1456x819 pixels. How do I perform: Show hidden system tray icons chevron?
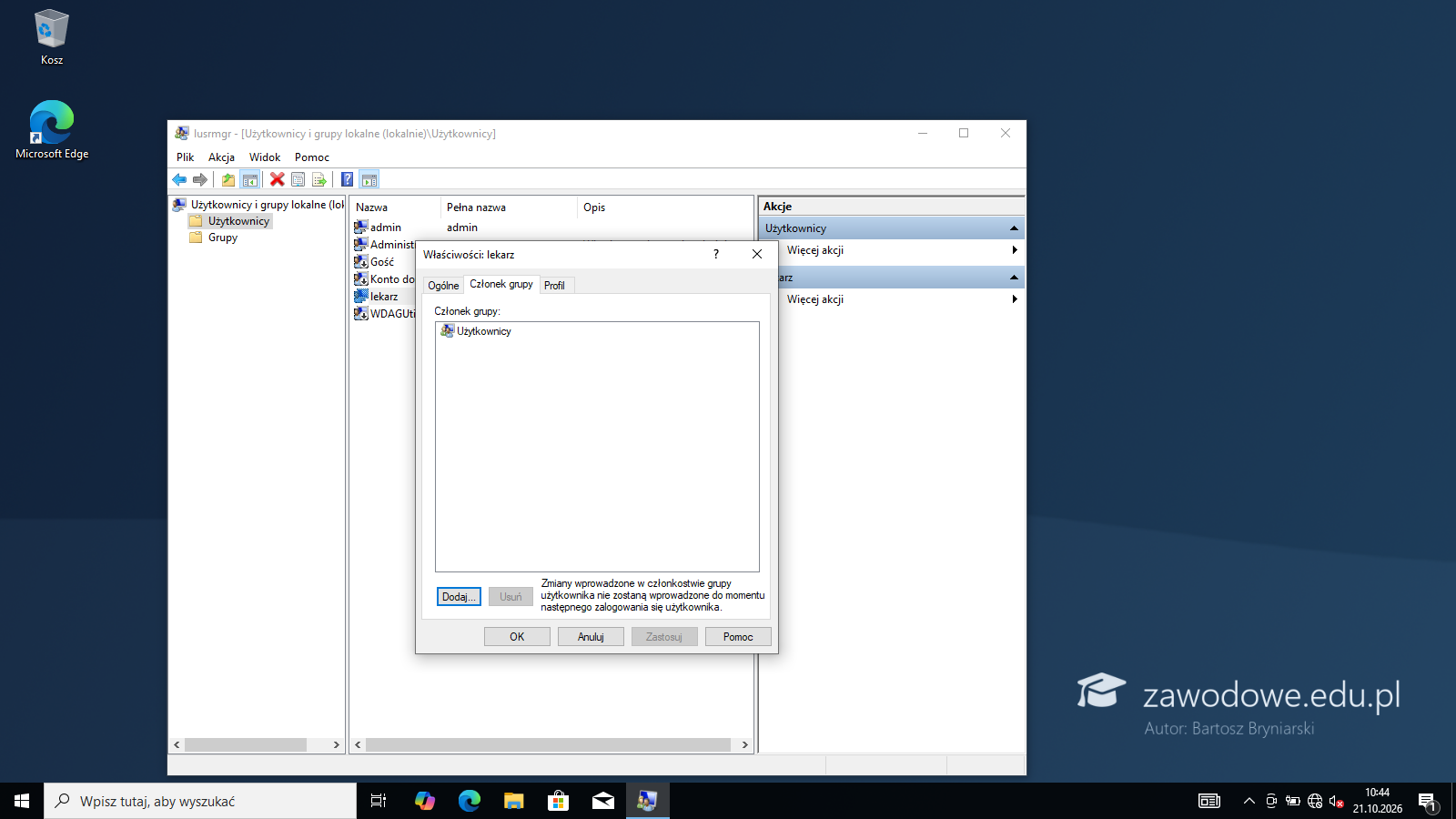click(x=1249, y=801)
